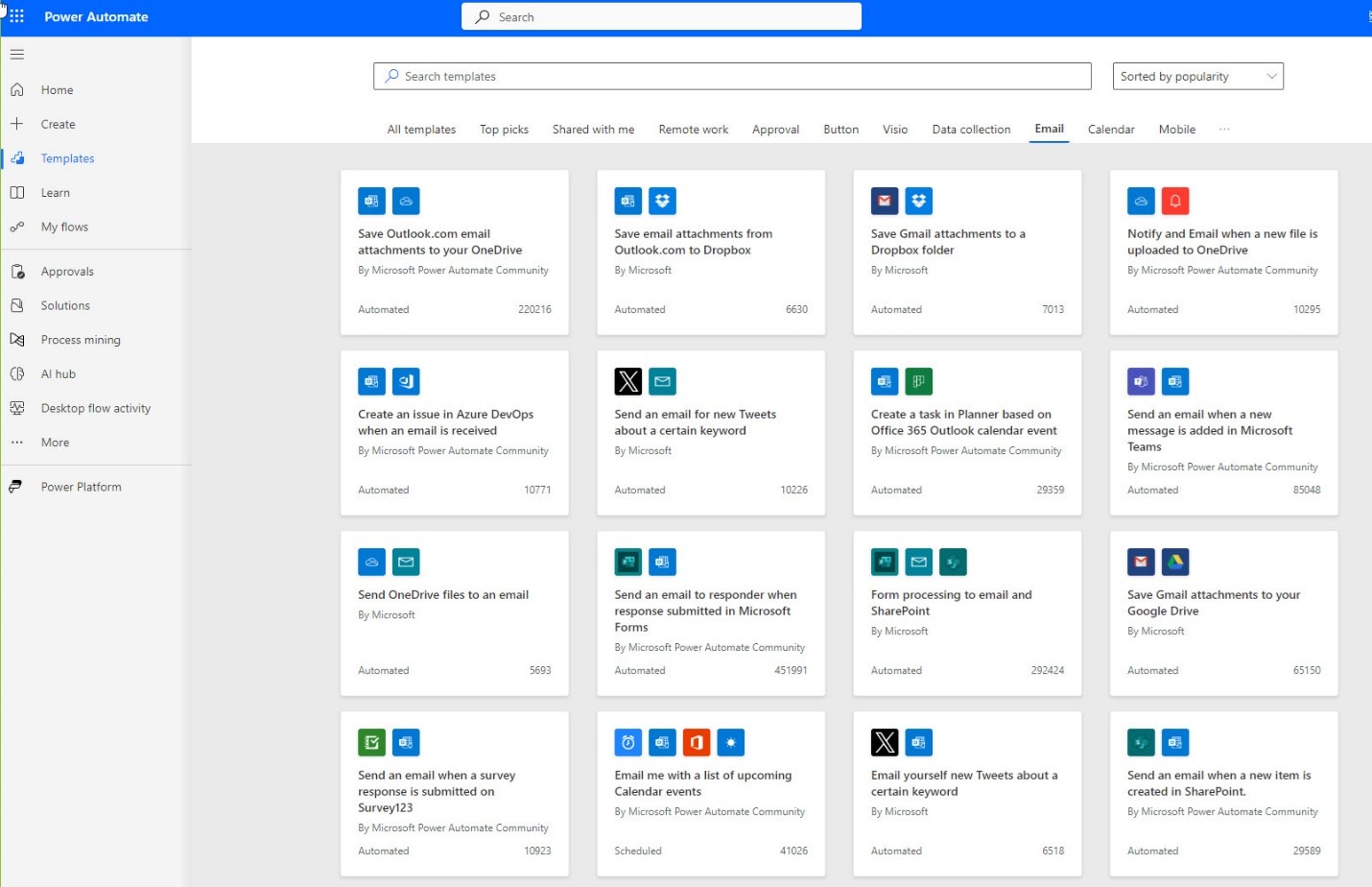Viewport: 1372px width, 887px height.
Task: Open the Save Outlook.com email attachments template card
Action: click(x=454, y=252)
